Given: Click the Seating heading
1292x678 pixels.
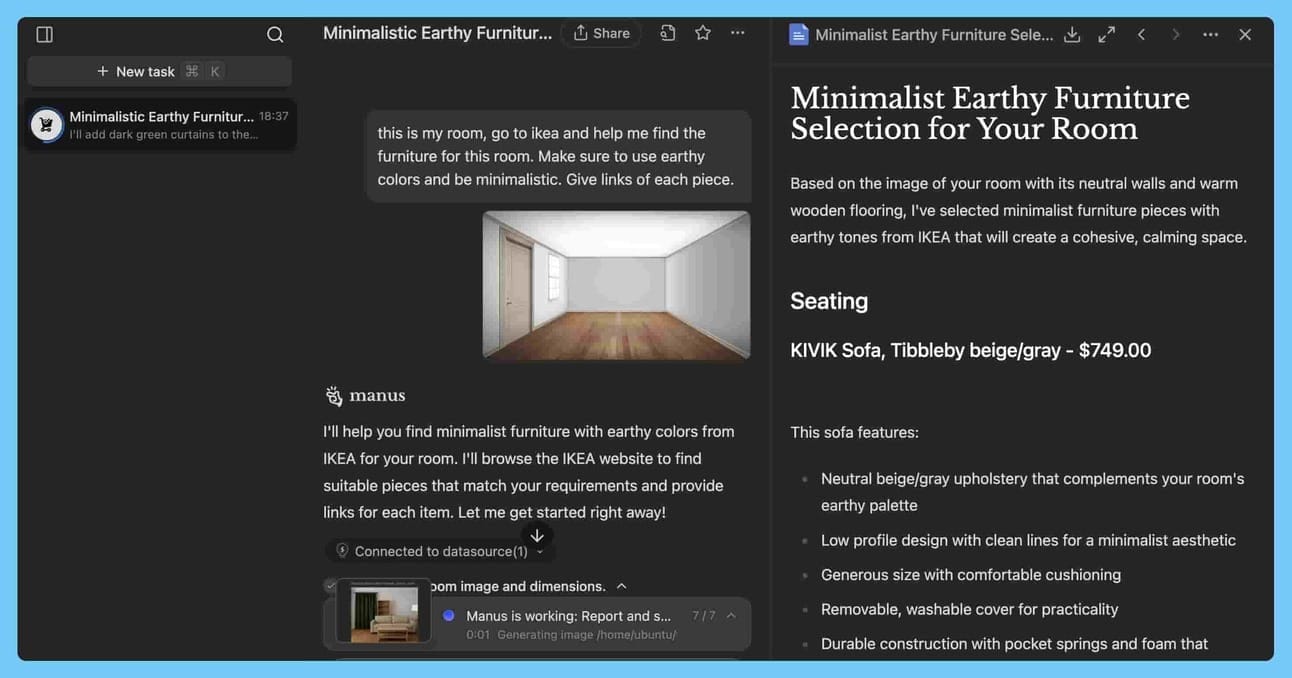Looking at the screenshot, I should click(x=829, y=301).
